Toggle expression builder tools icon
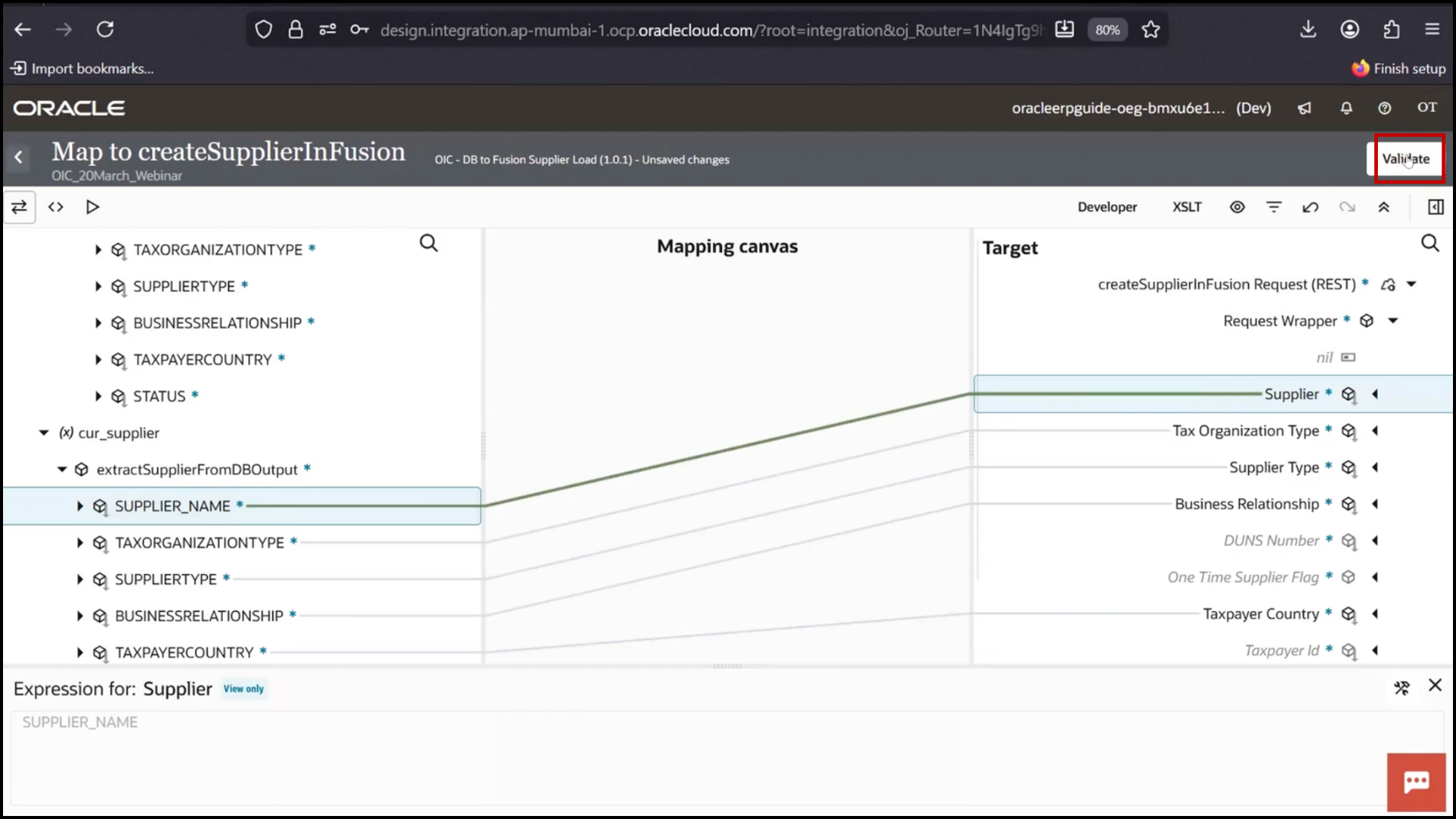1456x819 pixels. [1401, 688]
